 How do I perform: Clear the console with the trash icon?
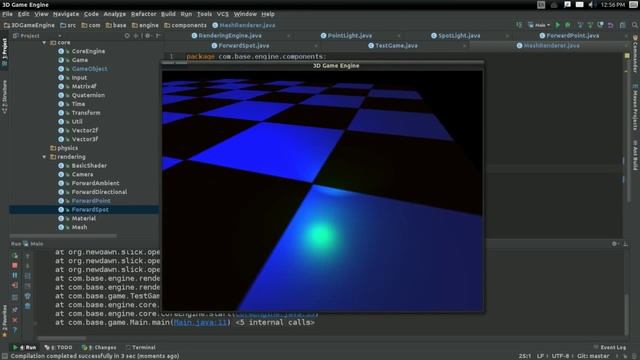[x=27, y=306]
